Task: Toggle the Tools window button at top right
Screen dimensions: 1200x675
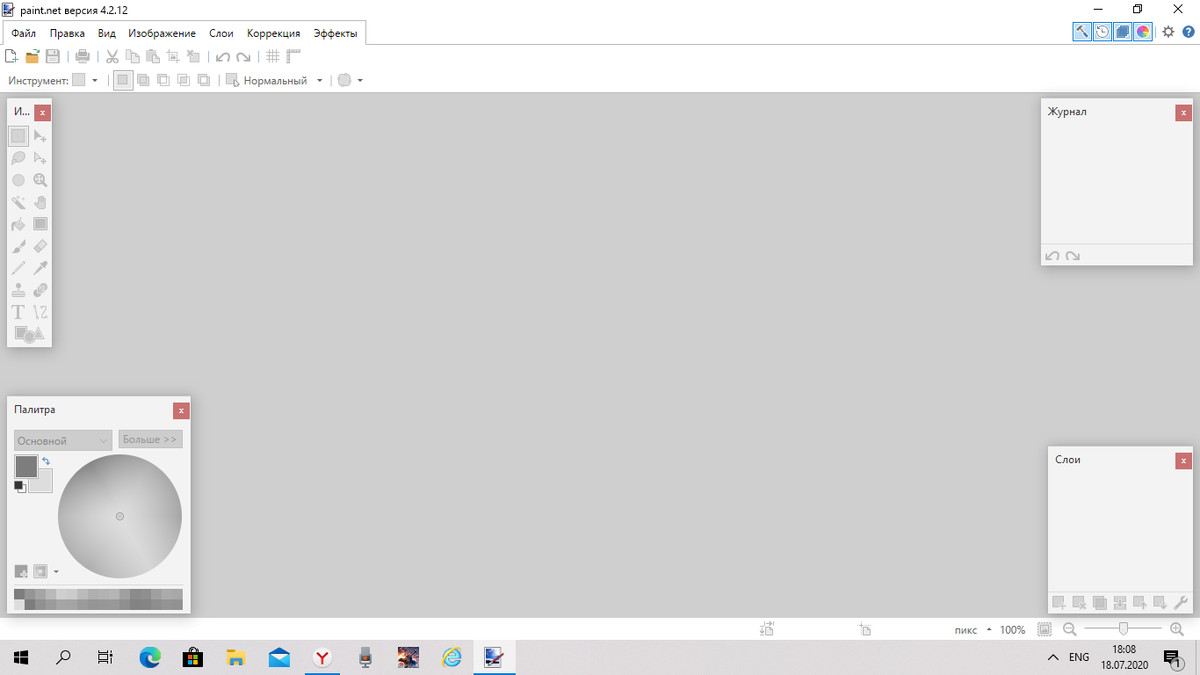Action: coord(1082,32)
